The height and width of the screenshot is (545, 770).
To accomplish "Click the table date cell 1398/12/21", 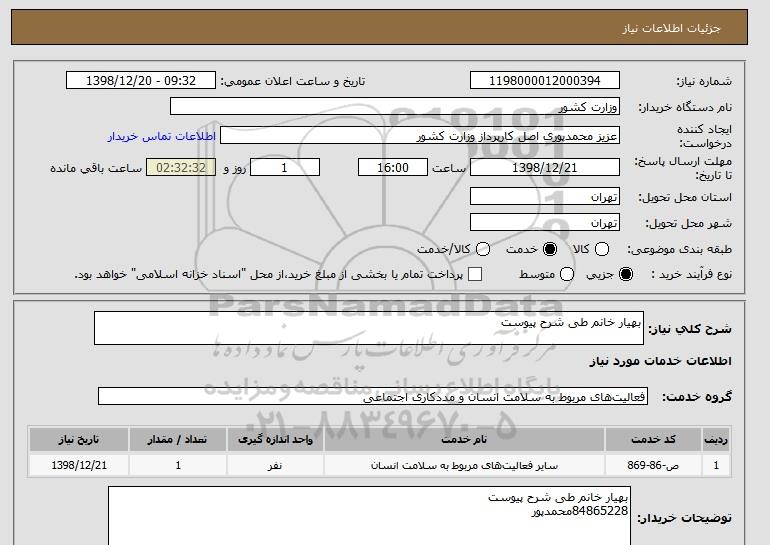I will [x=79, y=465].
